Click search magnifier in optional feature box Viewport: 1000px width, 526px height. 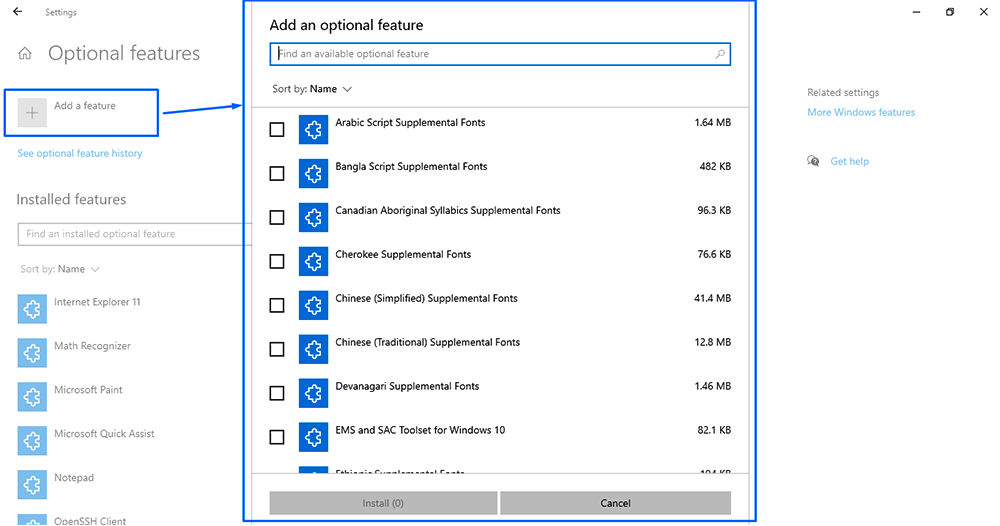(x=720, y=54)
